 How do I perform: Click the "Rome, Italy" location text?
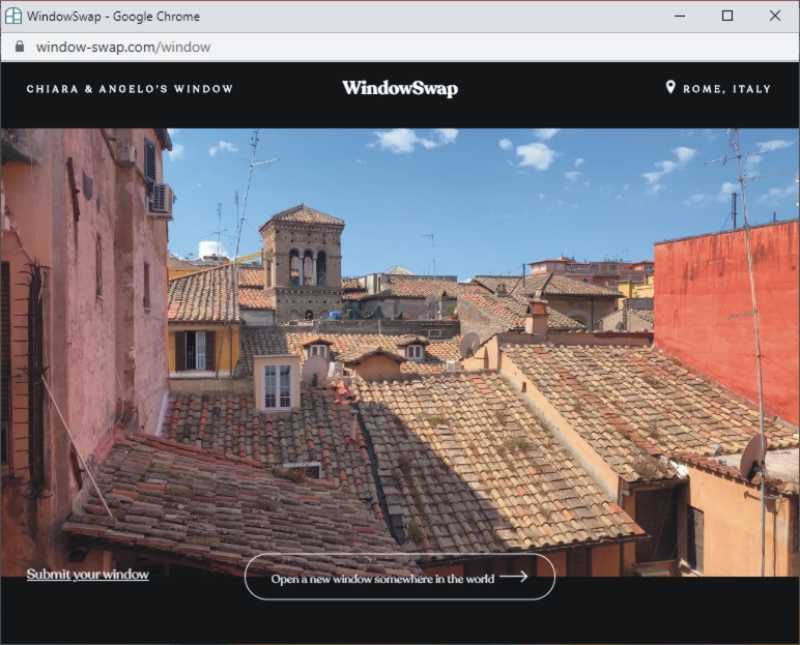click(x=727, y=89)
